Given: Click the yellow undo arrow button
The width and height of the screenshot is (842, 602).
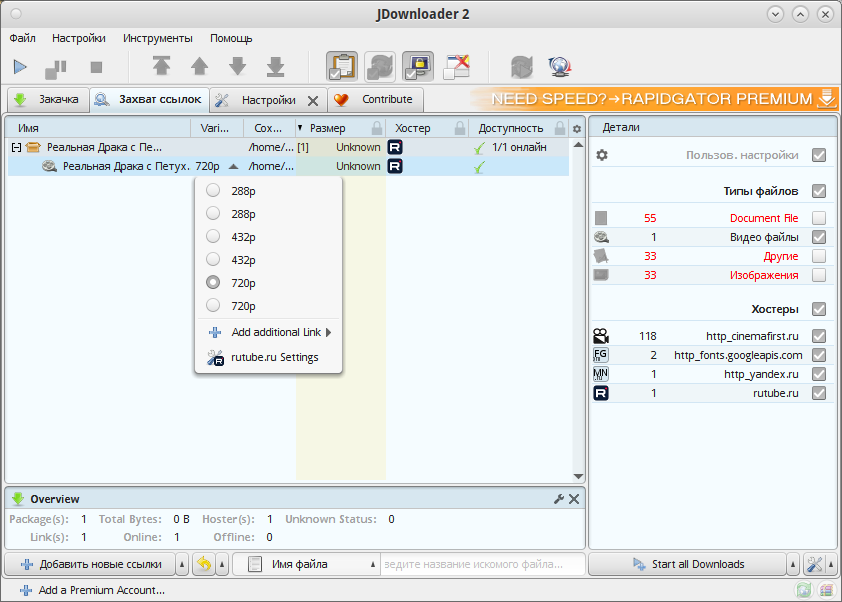Looking at the screenshot, I should pyautogui.click(x=204, y=564).
